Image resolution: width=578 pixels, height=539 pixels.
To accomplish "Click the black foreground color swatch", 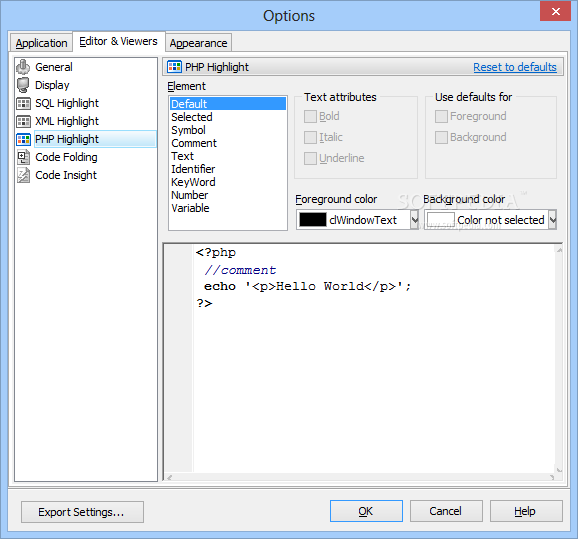I will click(313, 220).
